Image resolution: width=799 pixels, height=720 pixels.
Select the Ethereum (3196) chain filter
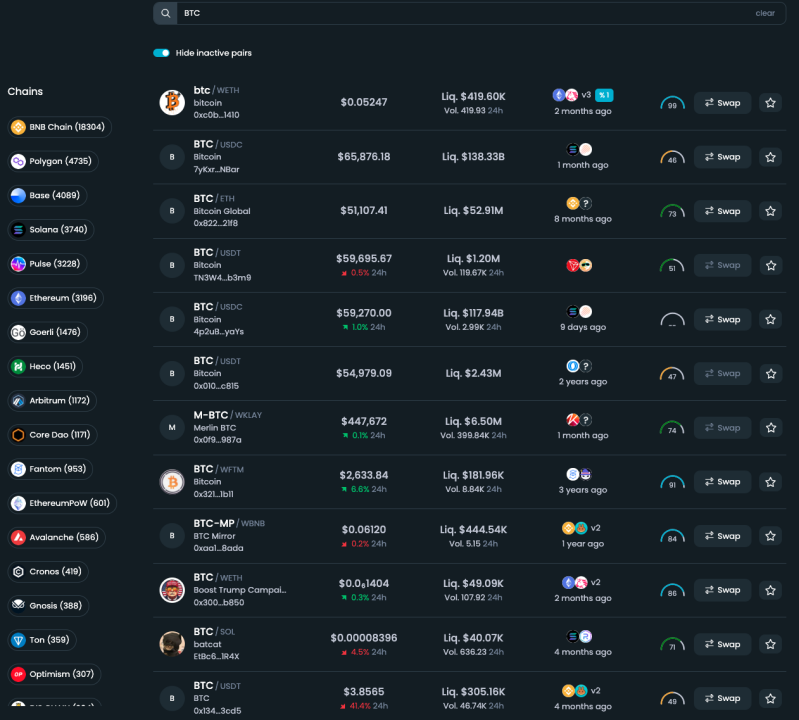[x=56, y=298]
